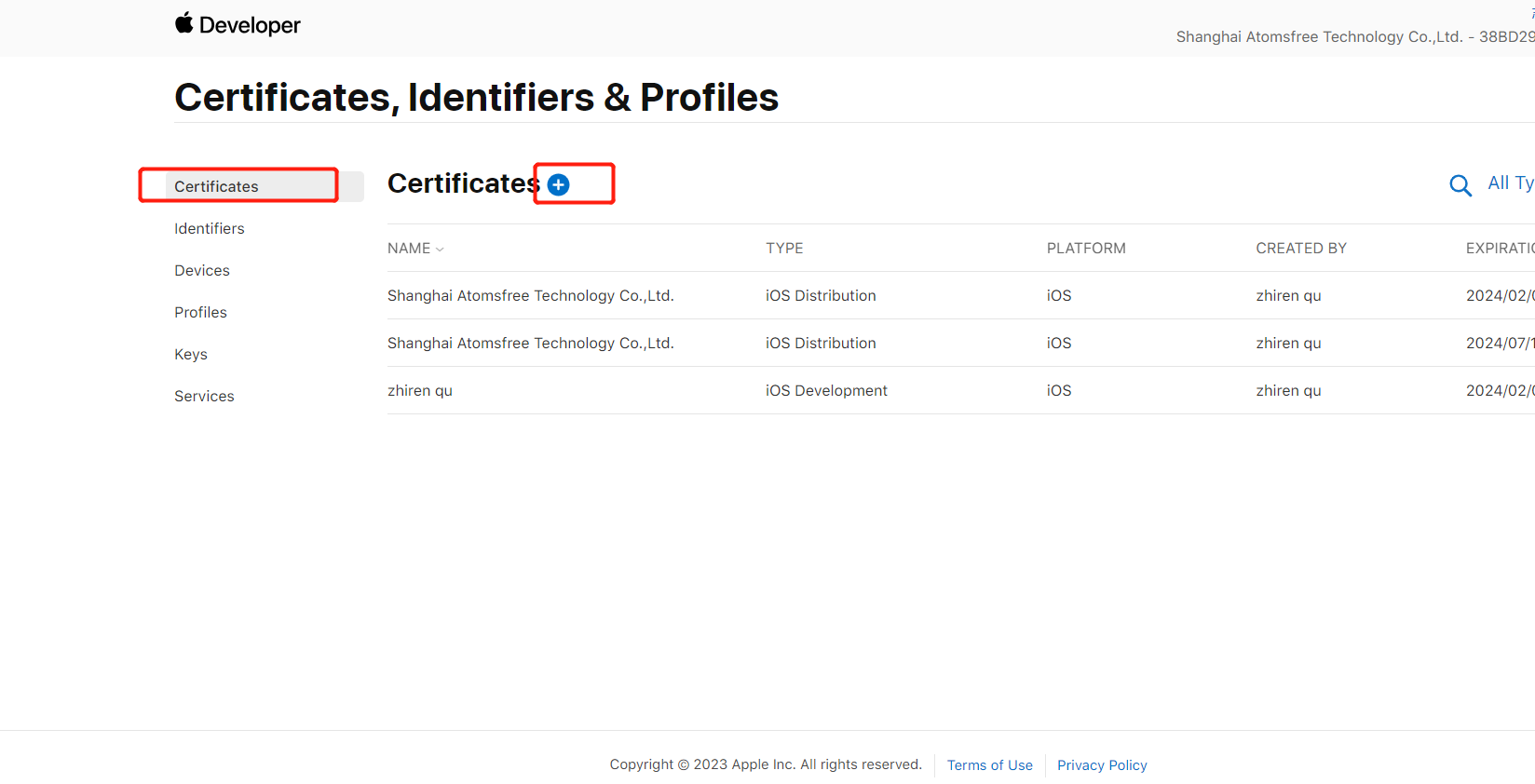Sort by the NAME column arrow
Screen dimensions: 1535x784
[x=440, y=249]
